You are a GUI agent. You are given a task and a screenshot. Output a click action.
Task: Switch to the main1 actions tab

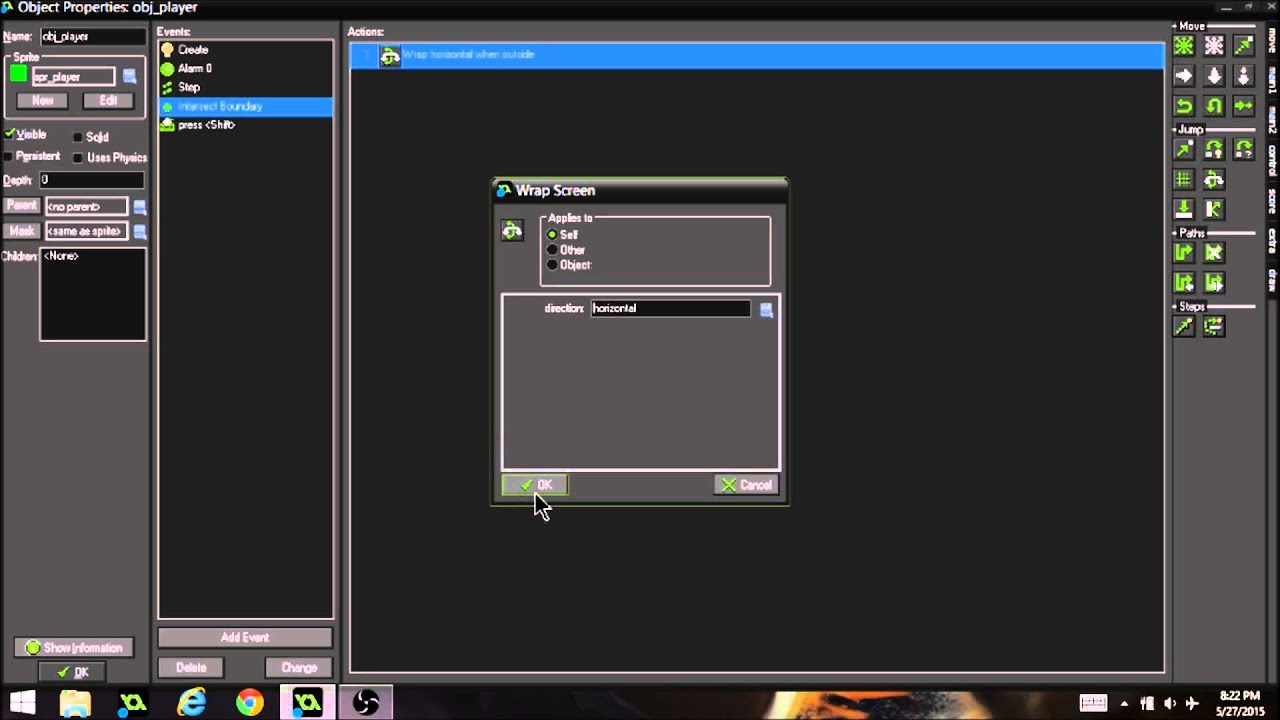[x=1272, y=82]
